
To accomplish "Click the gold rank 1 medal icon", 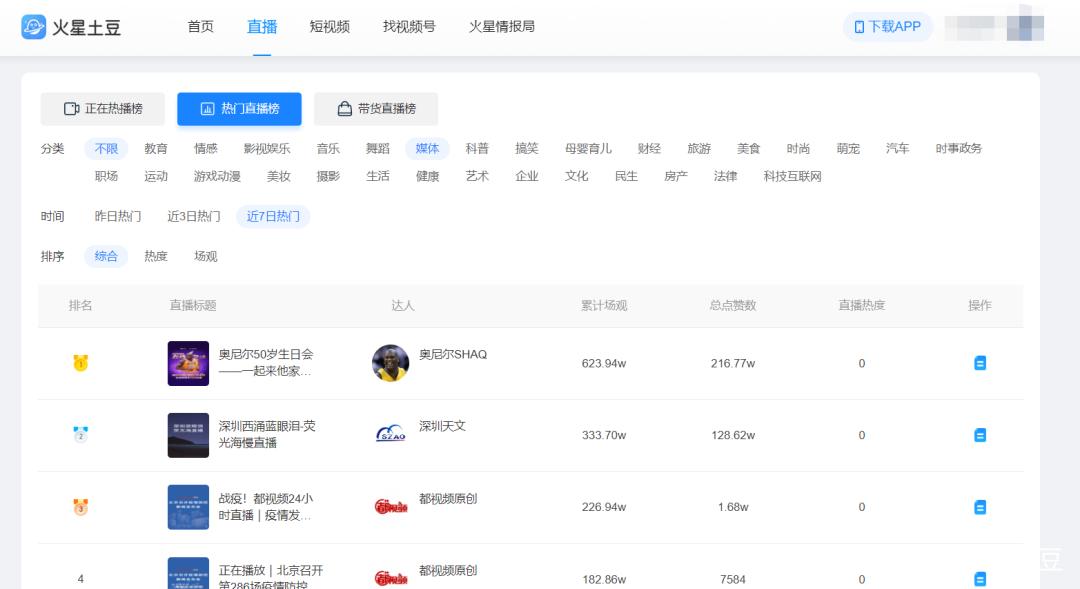I will point(81,362).
